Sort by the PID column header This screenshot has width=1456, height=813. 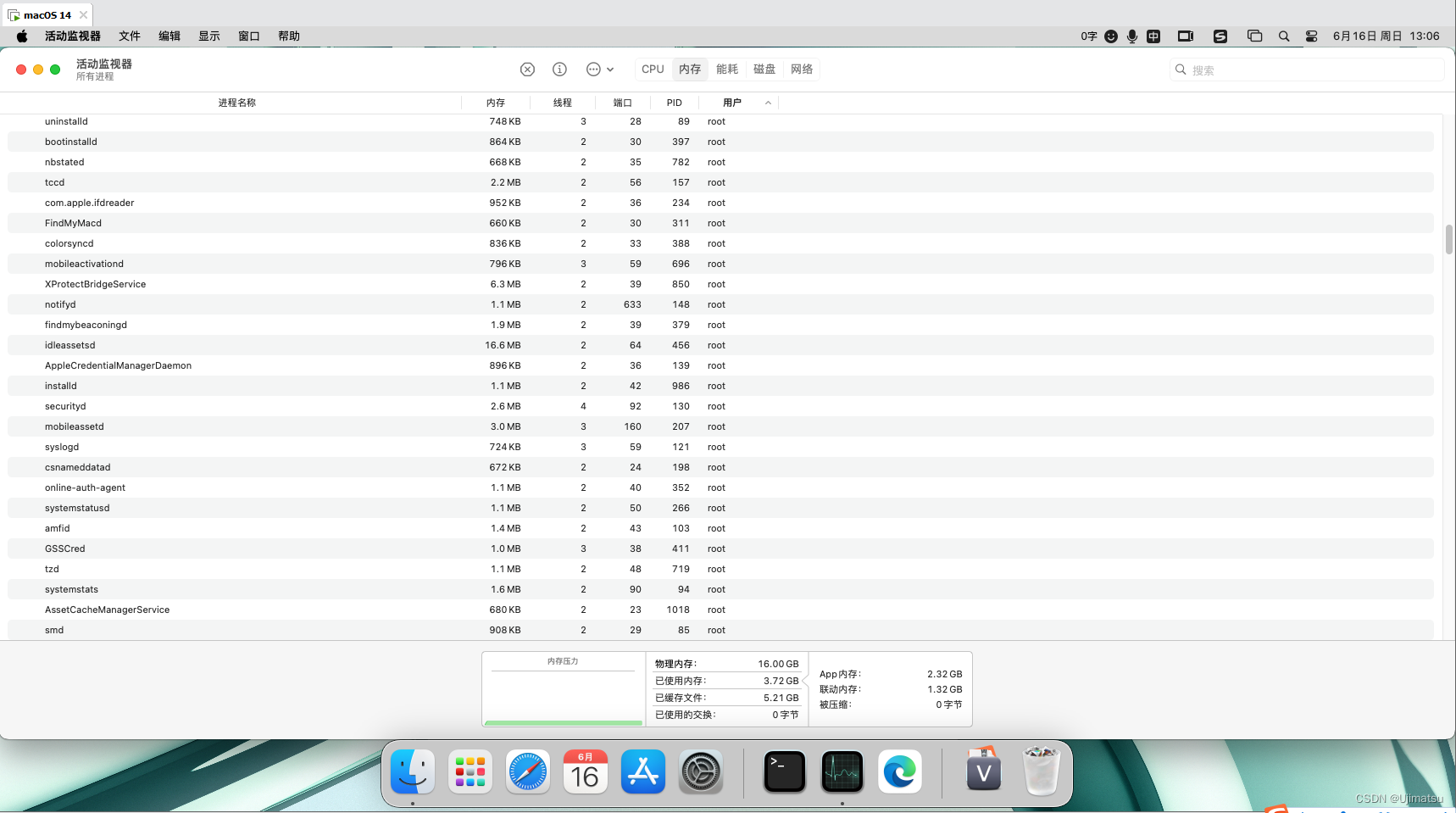pos(675,103)
